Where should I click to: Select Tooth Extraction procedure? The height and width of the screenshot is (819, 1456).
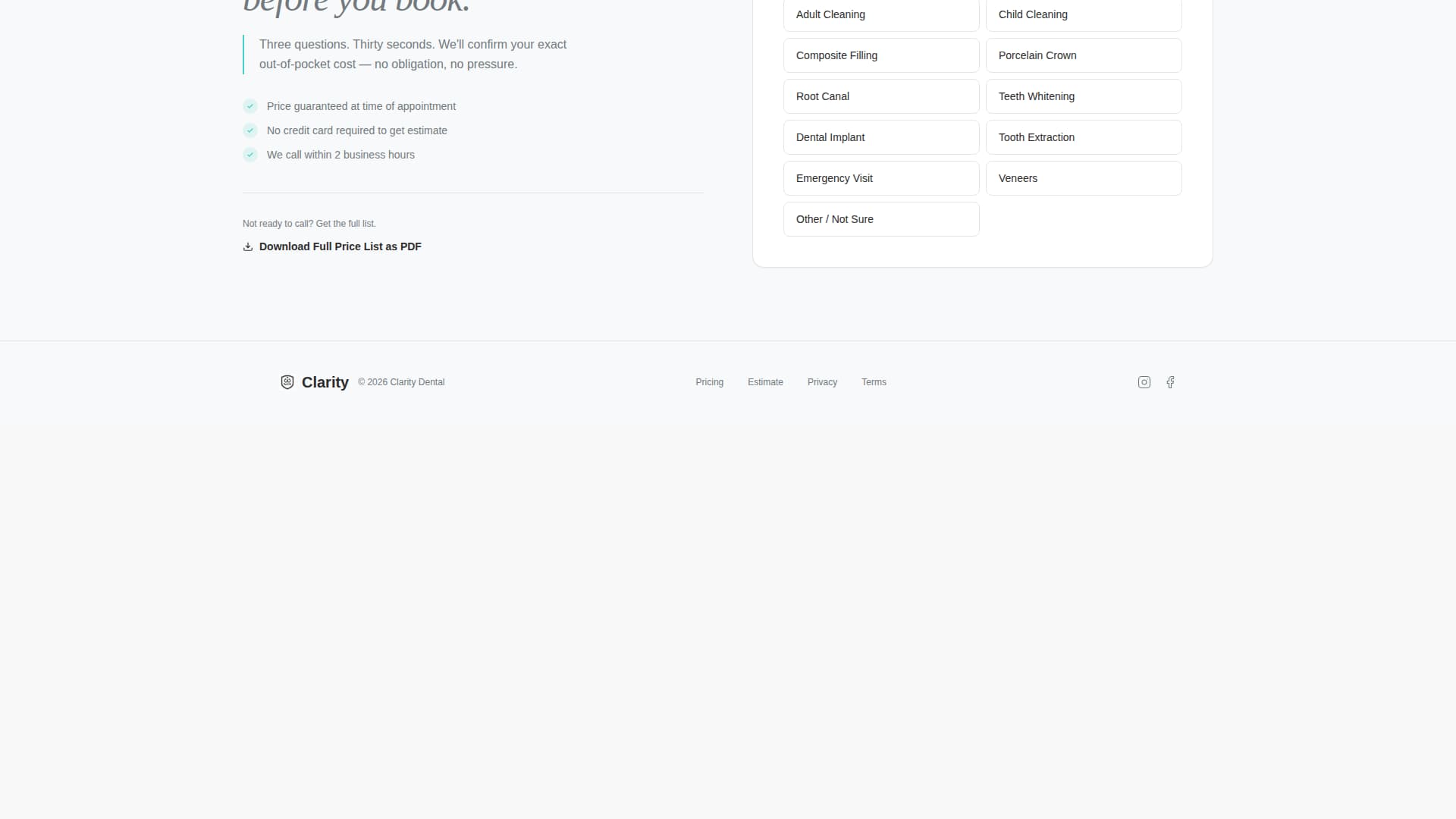tap(1084, 137)
